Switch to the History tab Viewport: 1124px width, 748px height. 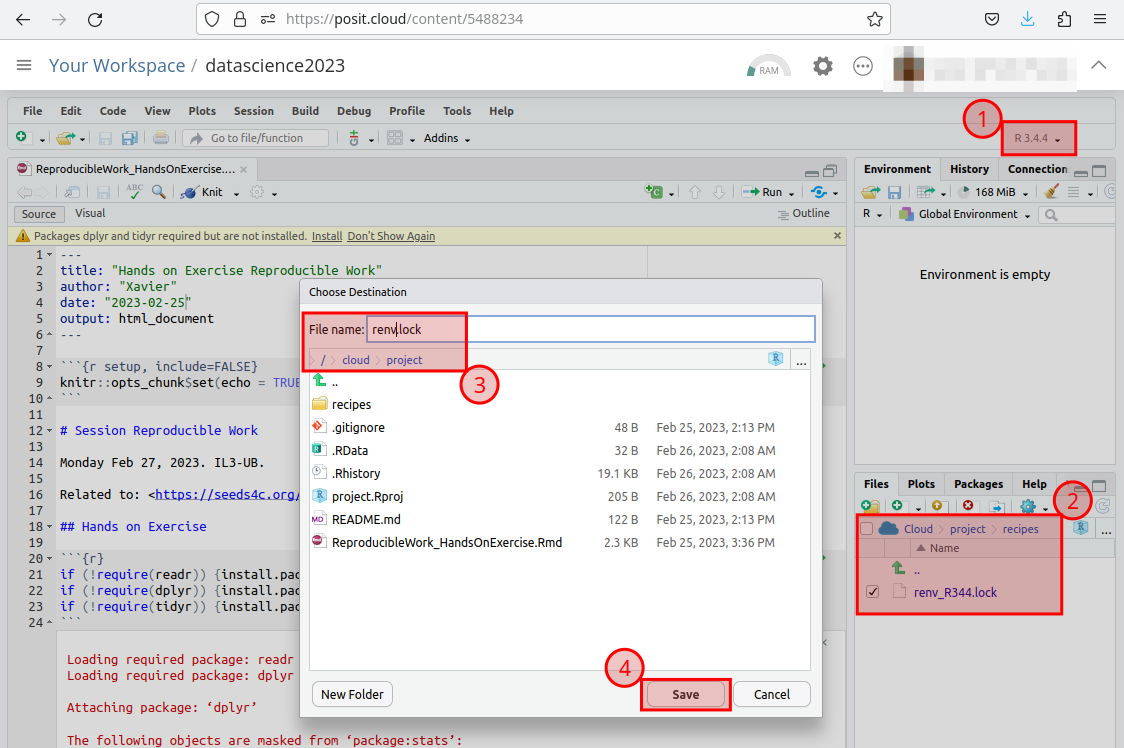[969, 169]
